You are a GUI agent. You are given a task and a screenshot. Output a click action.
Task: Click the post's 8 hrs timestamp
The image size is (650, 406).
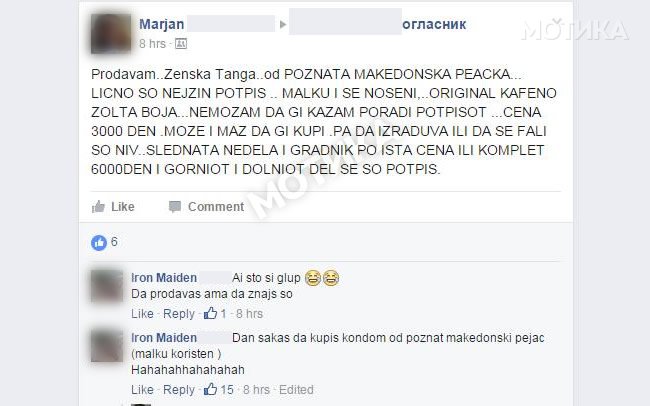(x=152, y=44)
